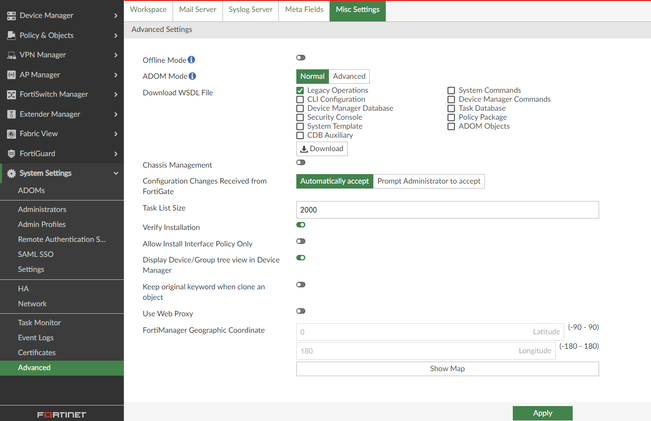Check the CLI Configuration checkbox

300,100
